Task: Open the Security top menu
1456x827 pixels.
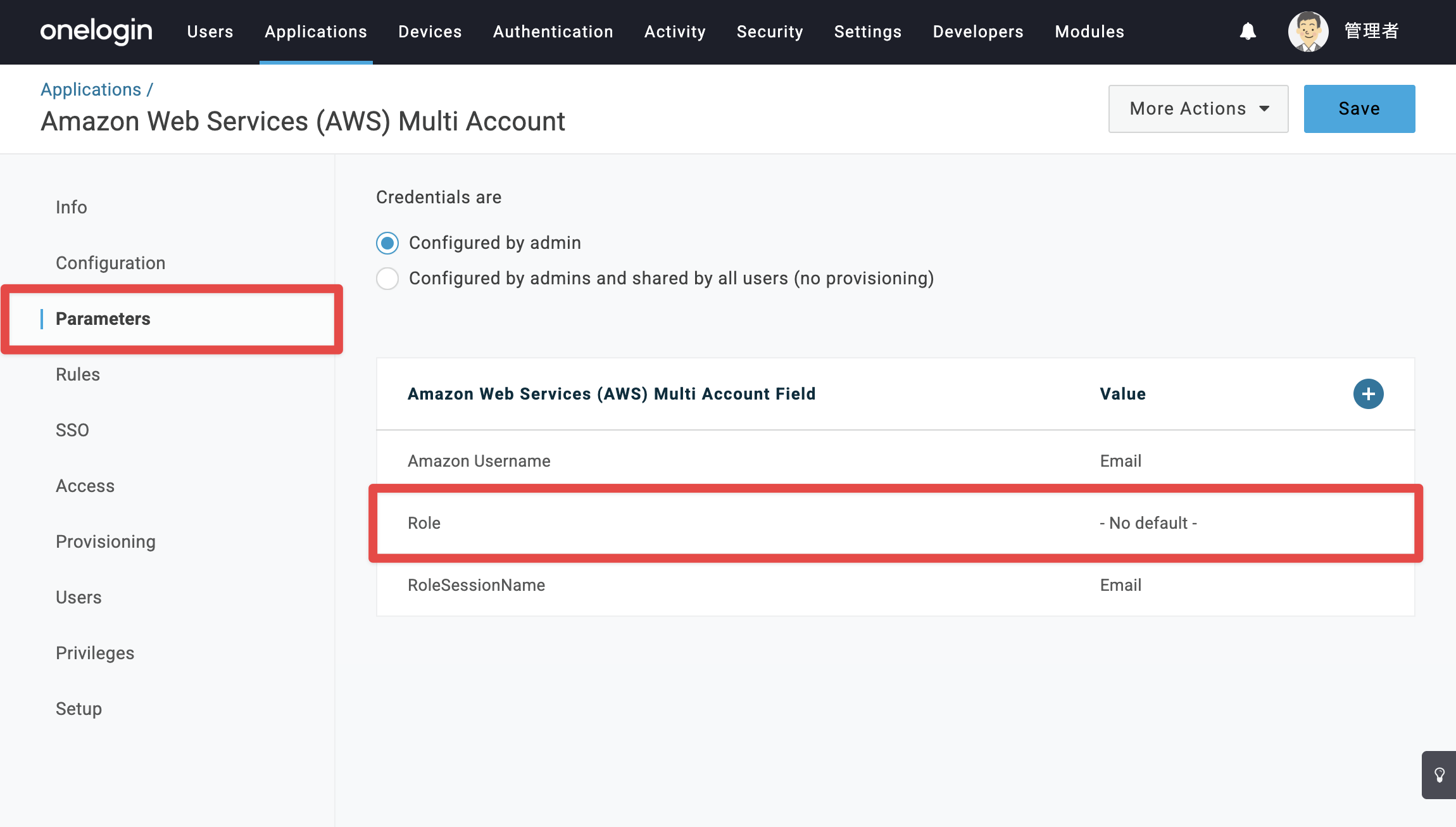Action: pos(770,32)
